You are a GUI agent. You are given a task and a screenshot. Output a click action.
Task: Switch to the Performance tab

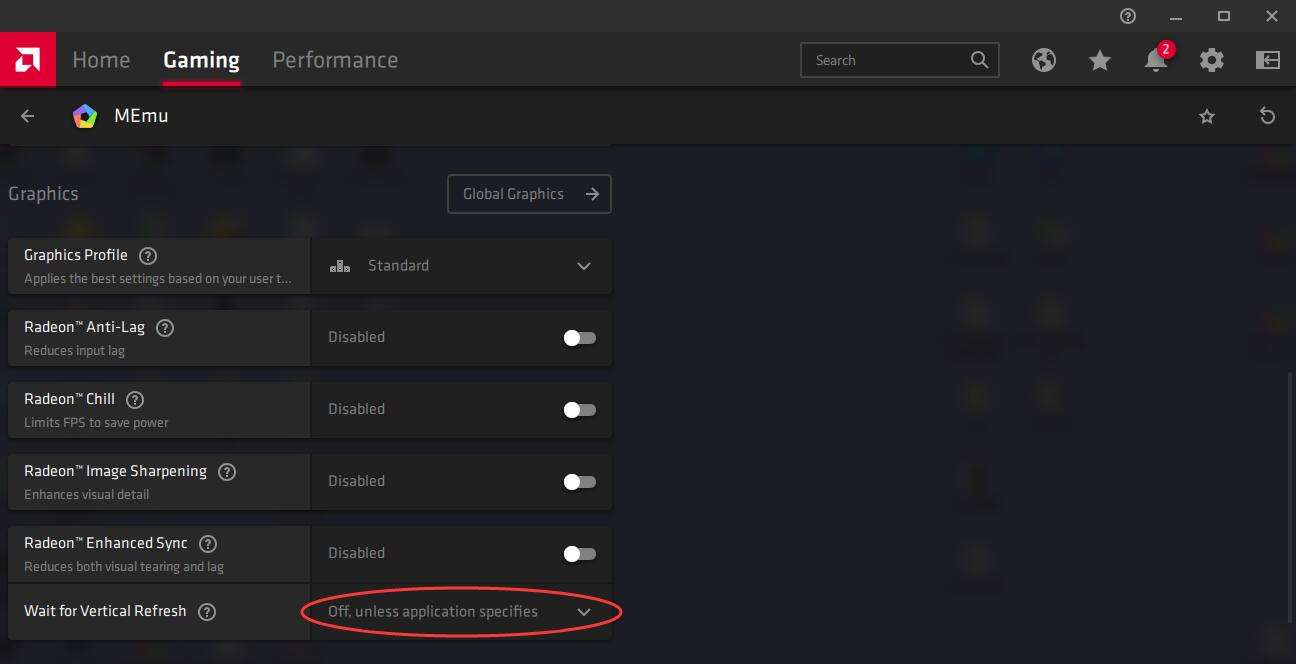tap(335, 60)
